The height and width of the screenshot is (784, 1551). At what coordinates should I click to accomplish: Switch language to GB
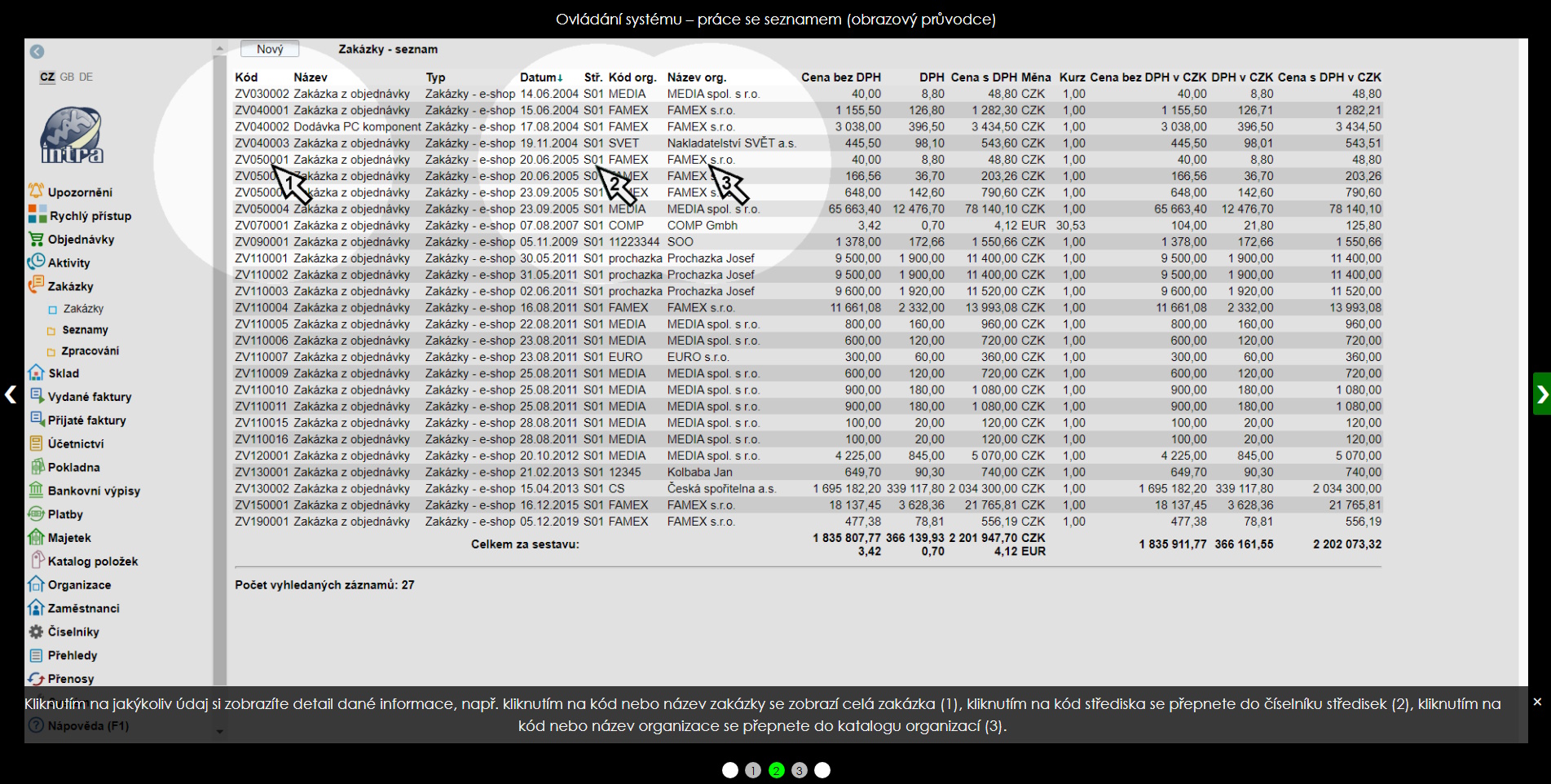point(67,77)
